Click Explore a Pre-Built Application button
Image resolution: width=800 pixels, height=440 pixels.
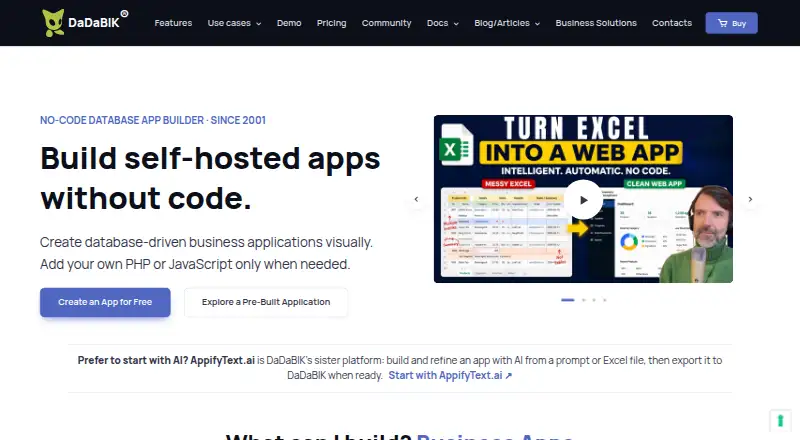coord(266,302)
